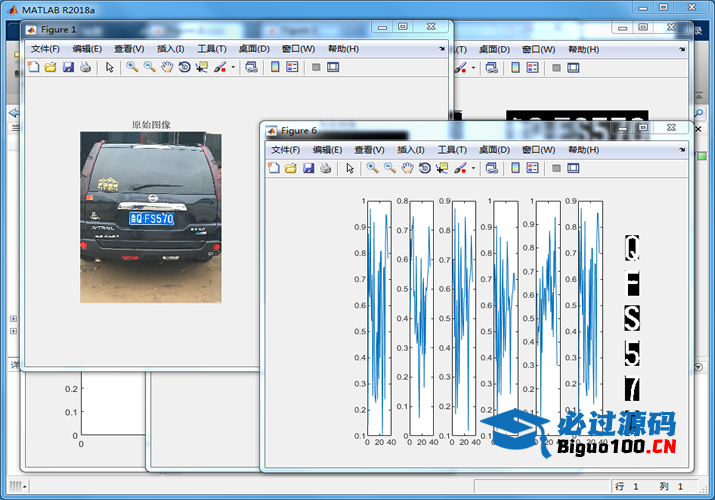The height and width of the screenshot is (500, 715).
Task: Open the 插入(I) menu in Figure 6
Action: (411, 149)
